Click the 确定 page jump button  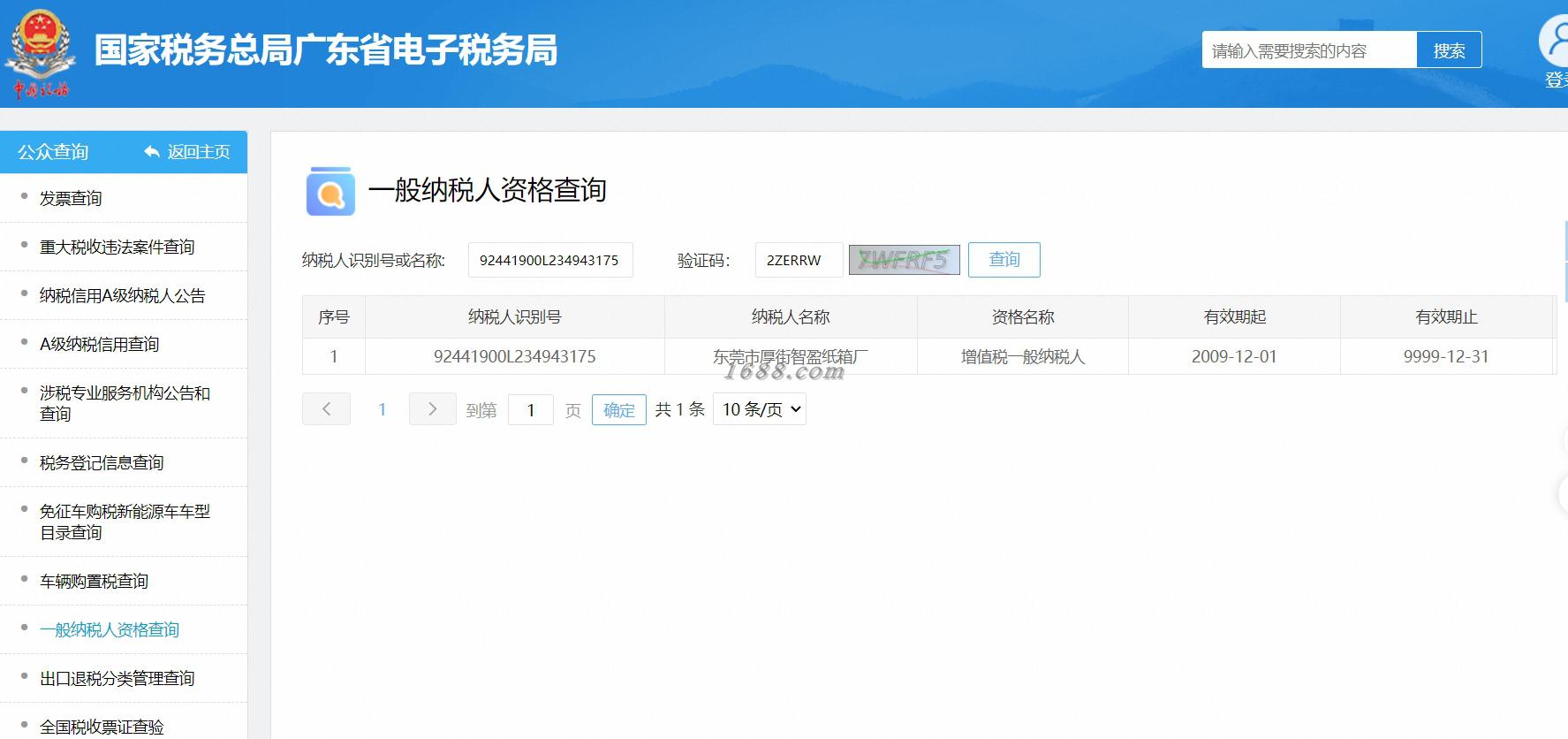tap(619, 410)
